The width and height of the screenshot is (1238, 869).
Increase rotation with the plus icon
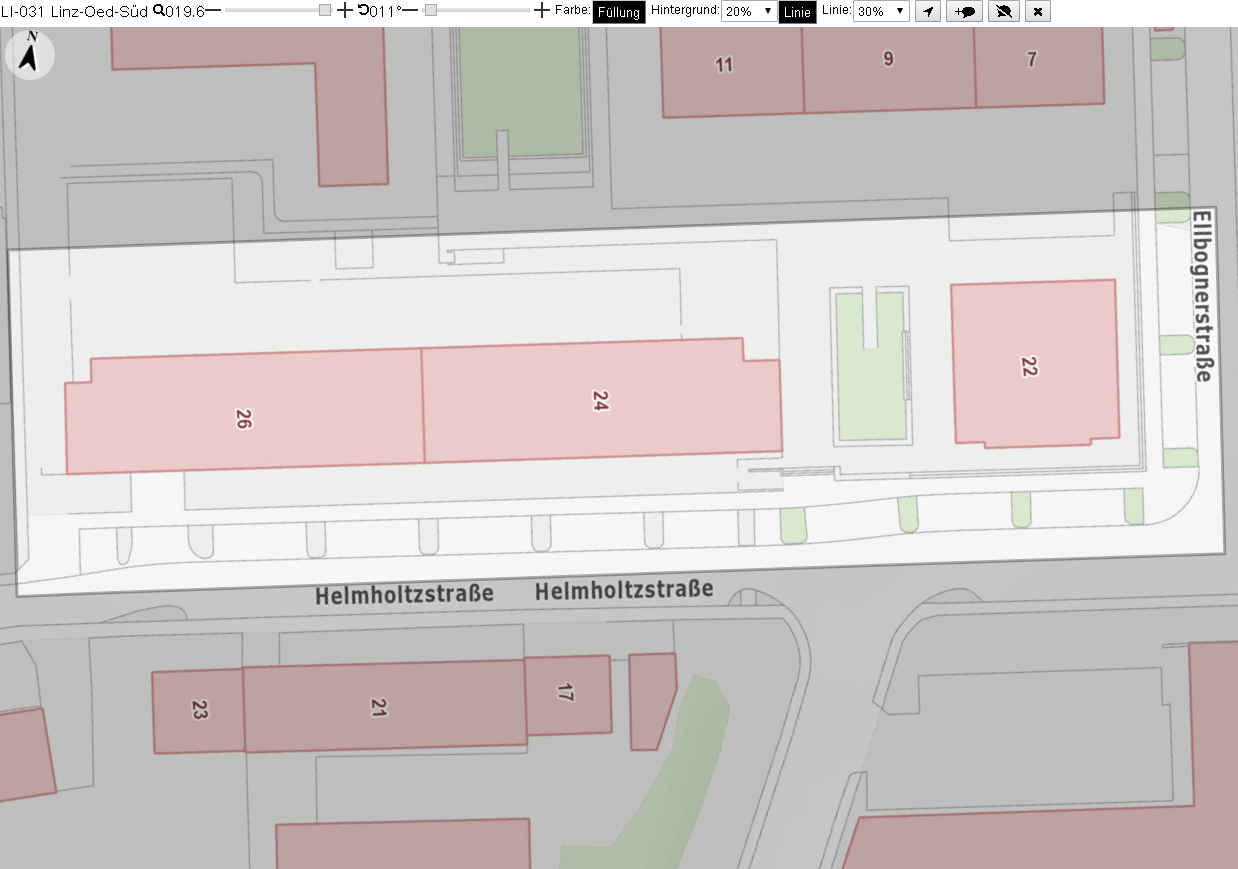coord(542,10)
